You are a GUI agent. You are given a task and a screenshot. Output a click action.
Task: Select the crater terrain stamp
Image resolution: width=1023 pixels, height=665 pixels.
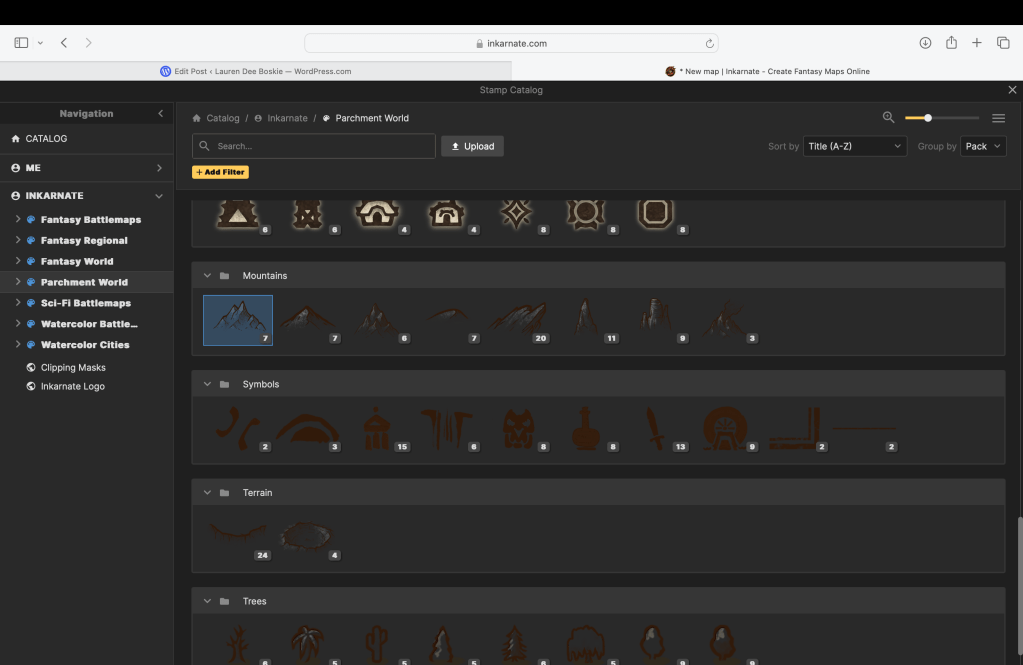tap(306, 536)
